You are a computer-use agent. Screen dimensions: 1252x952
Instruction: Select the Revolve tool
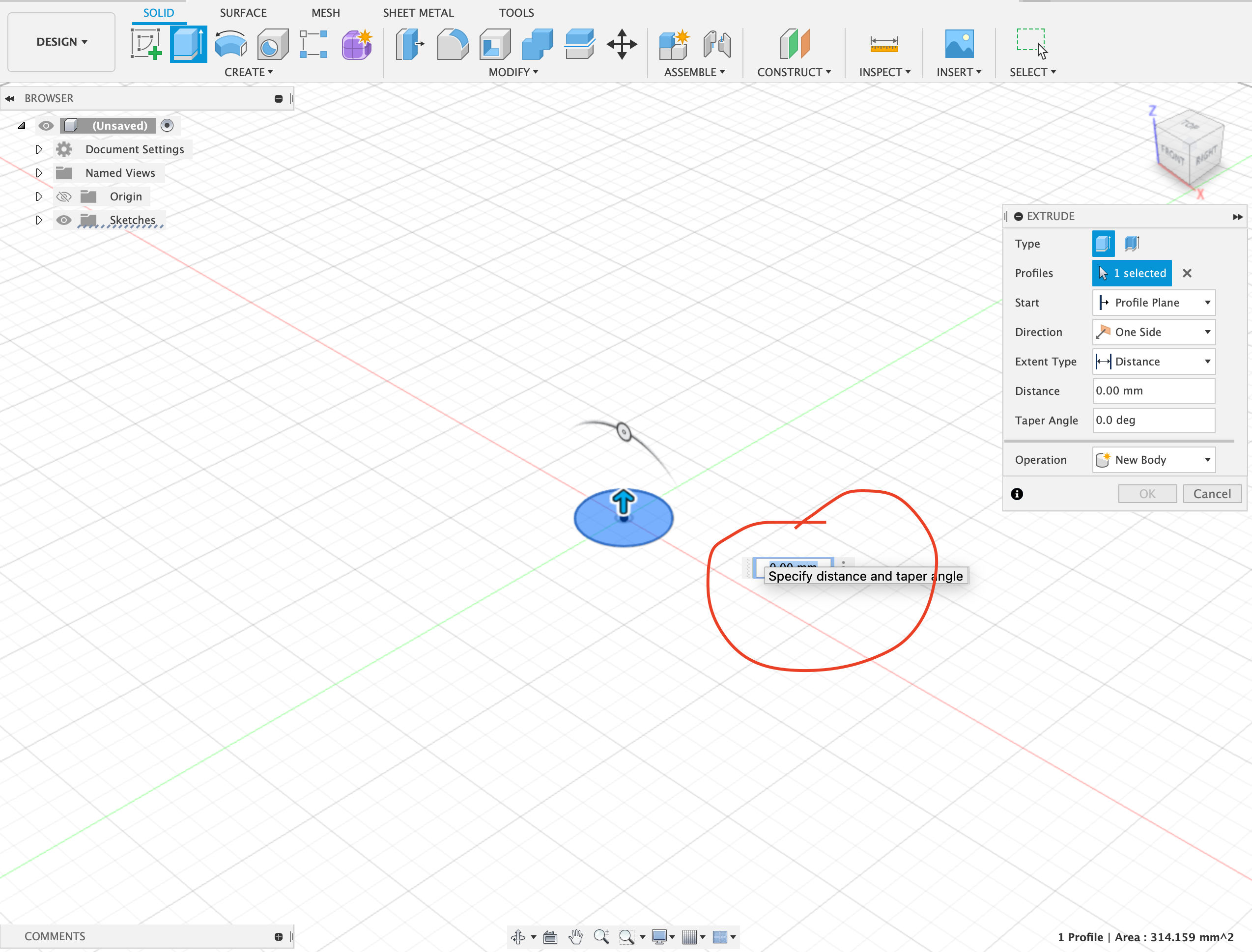click(x=230, y=44)
